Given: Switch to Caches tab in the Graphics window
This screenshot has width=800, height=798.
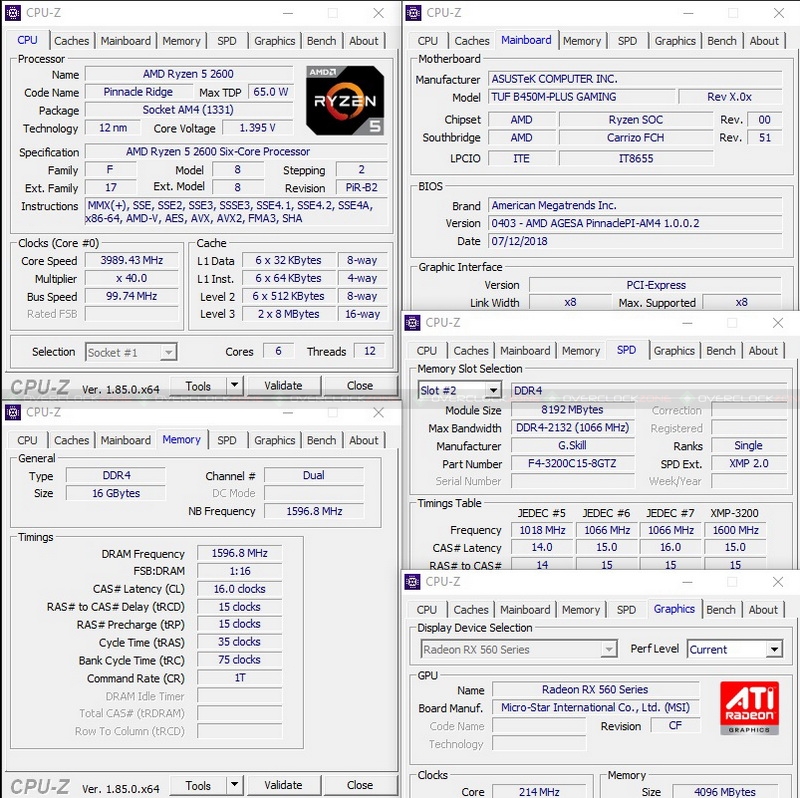Looking at the screenshot, I should [471, 609].
